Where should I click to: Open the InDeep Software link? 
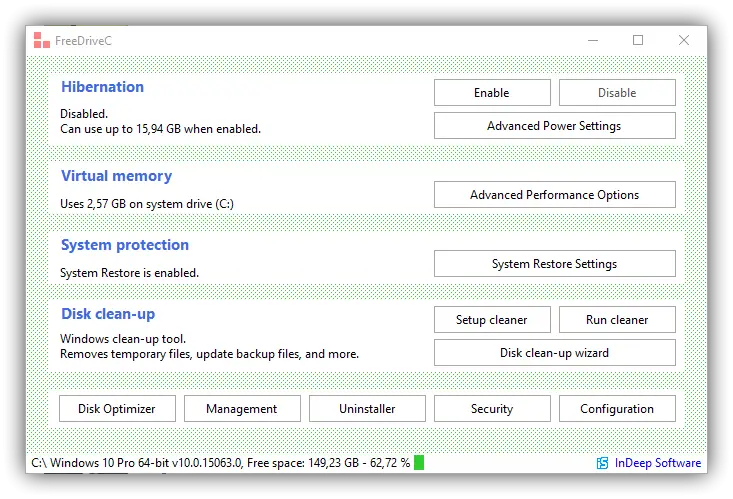pyautogui.click(x=656, y=463)
